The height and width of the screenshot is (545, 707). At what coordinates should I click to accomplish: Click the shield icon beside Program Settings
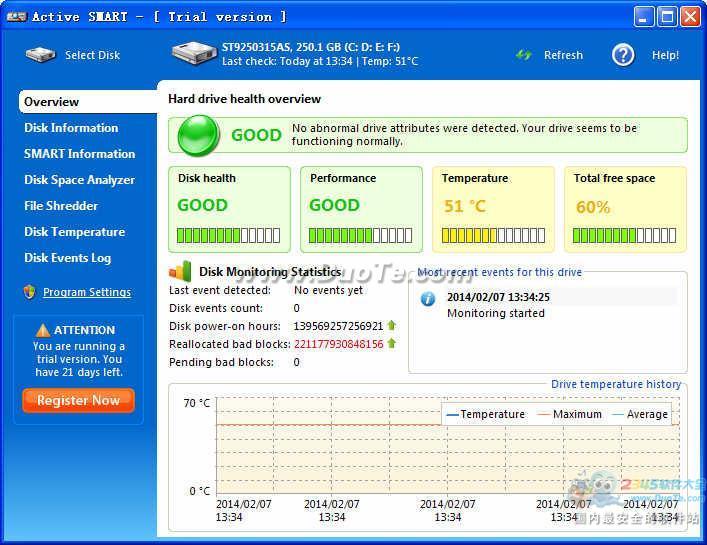30,292
